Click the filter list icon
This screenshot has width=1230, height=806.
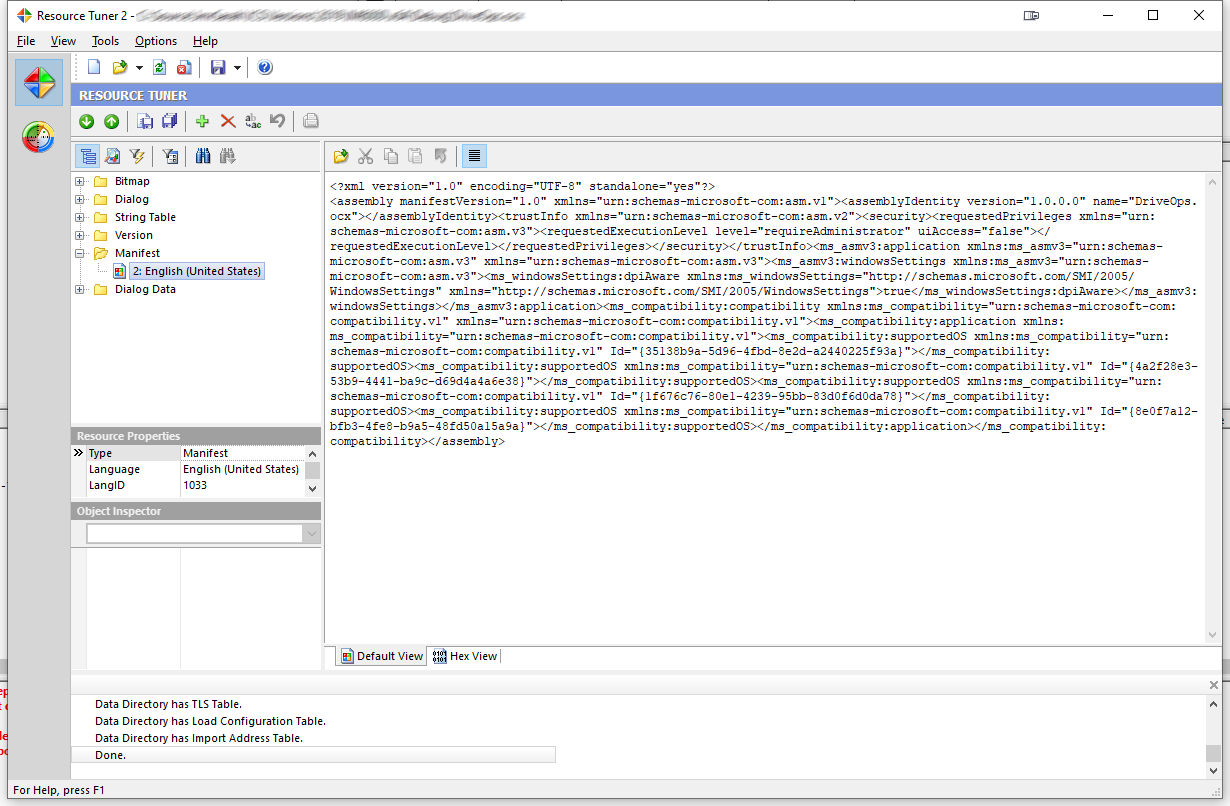(x=171, y=156)
